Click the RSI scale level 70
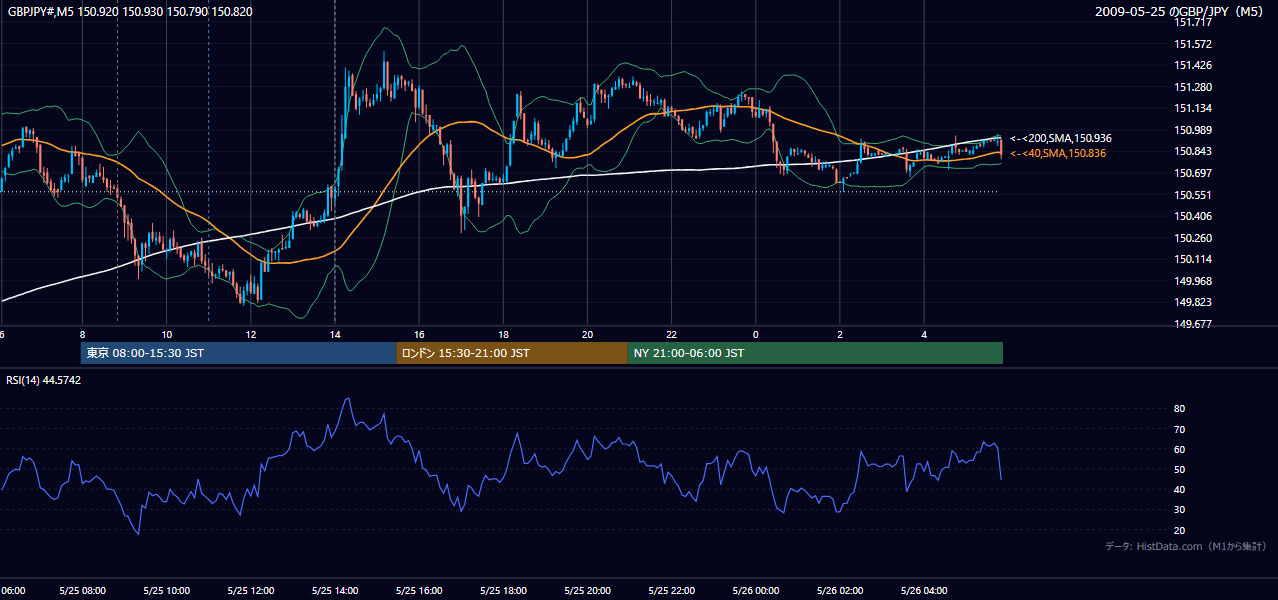 point(1179,429)
